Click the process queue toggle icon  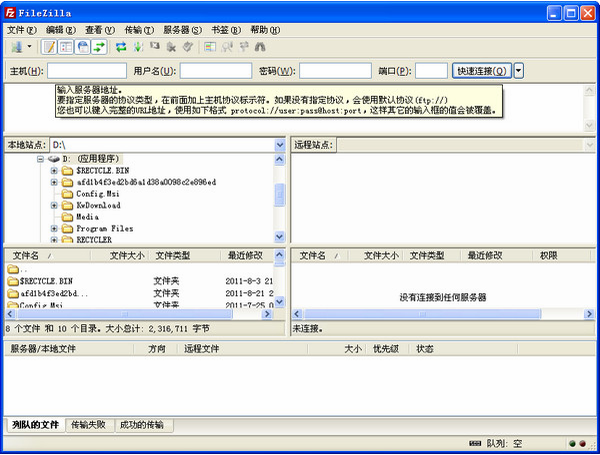(138, 47)
